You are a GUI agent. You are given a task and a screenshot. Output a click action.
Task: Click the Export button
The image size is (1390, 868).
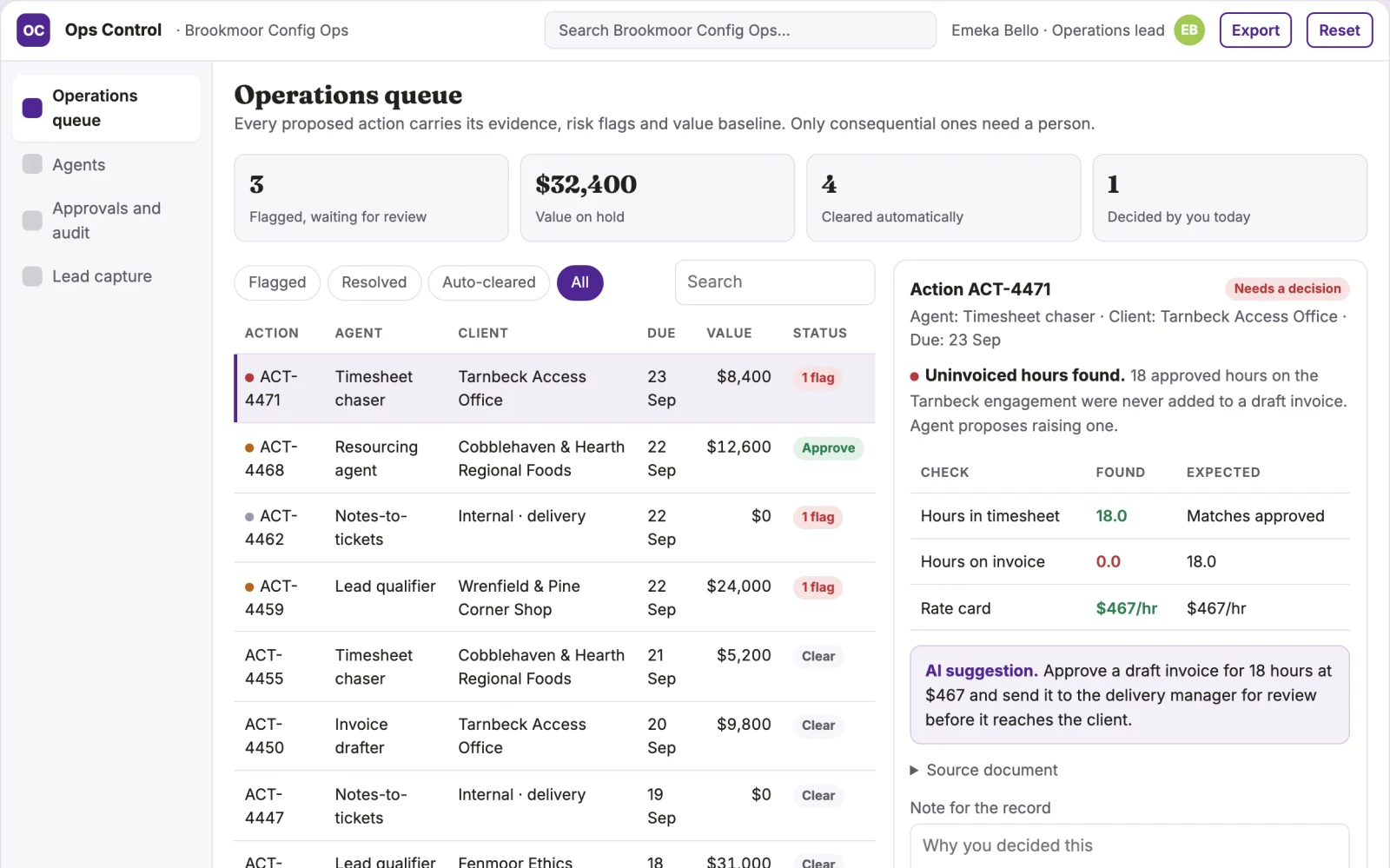coord(1255,30)
